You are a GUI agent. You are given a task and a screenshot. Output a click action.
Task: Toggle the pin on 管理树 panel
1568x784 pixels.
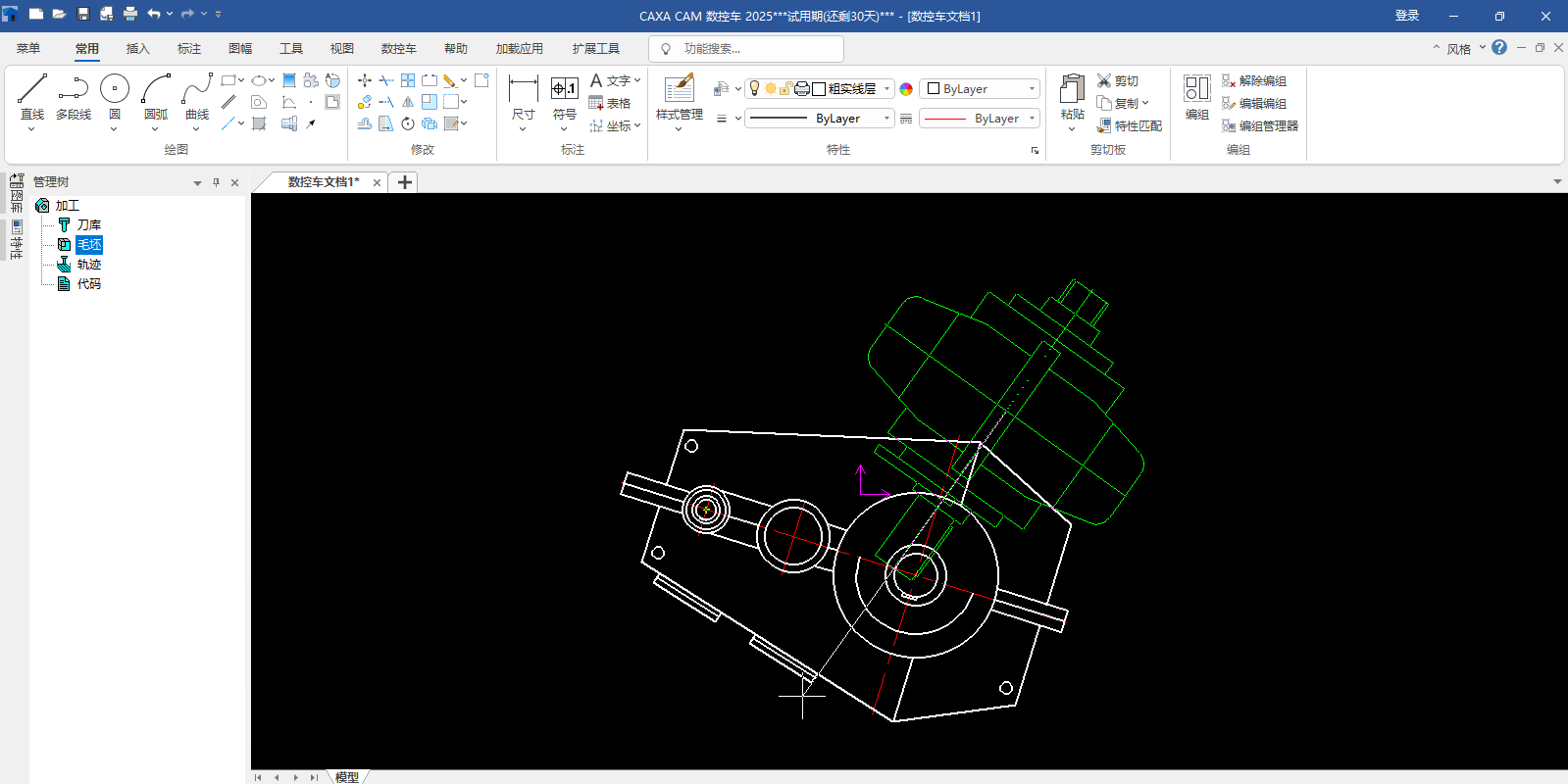(216, 182)
